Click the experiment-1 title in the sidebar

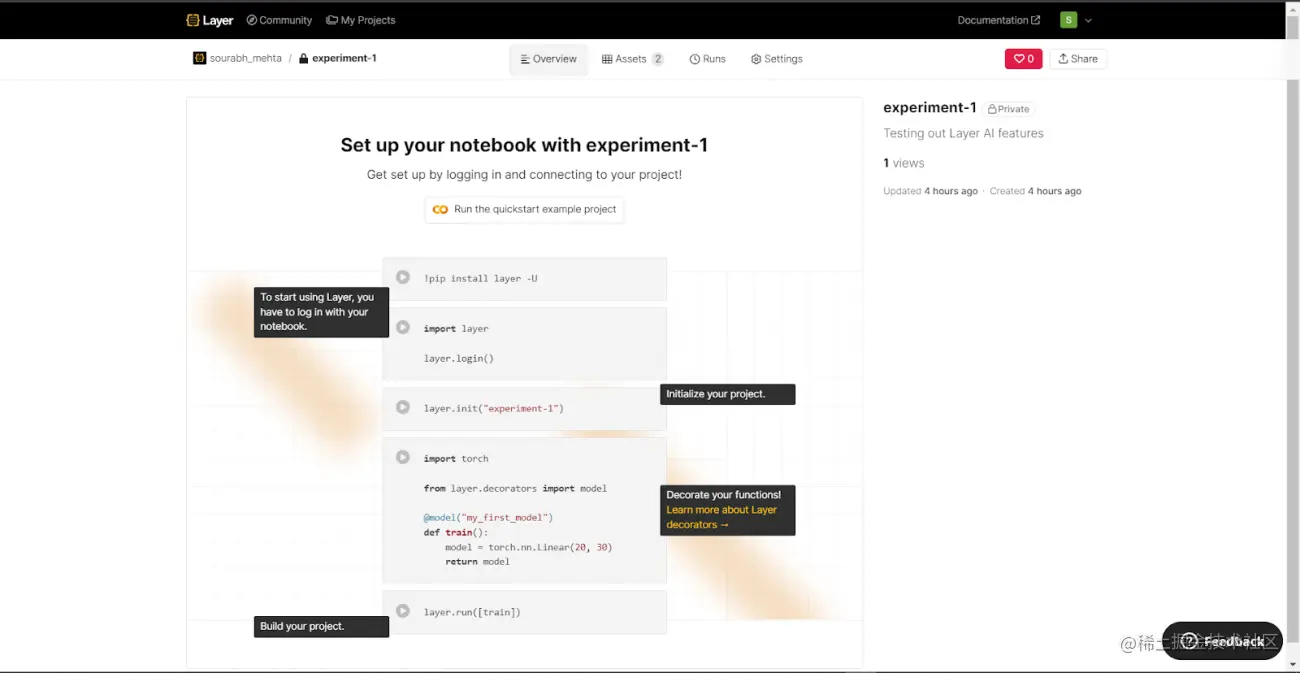(930, 108)
